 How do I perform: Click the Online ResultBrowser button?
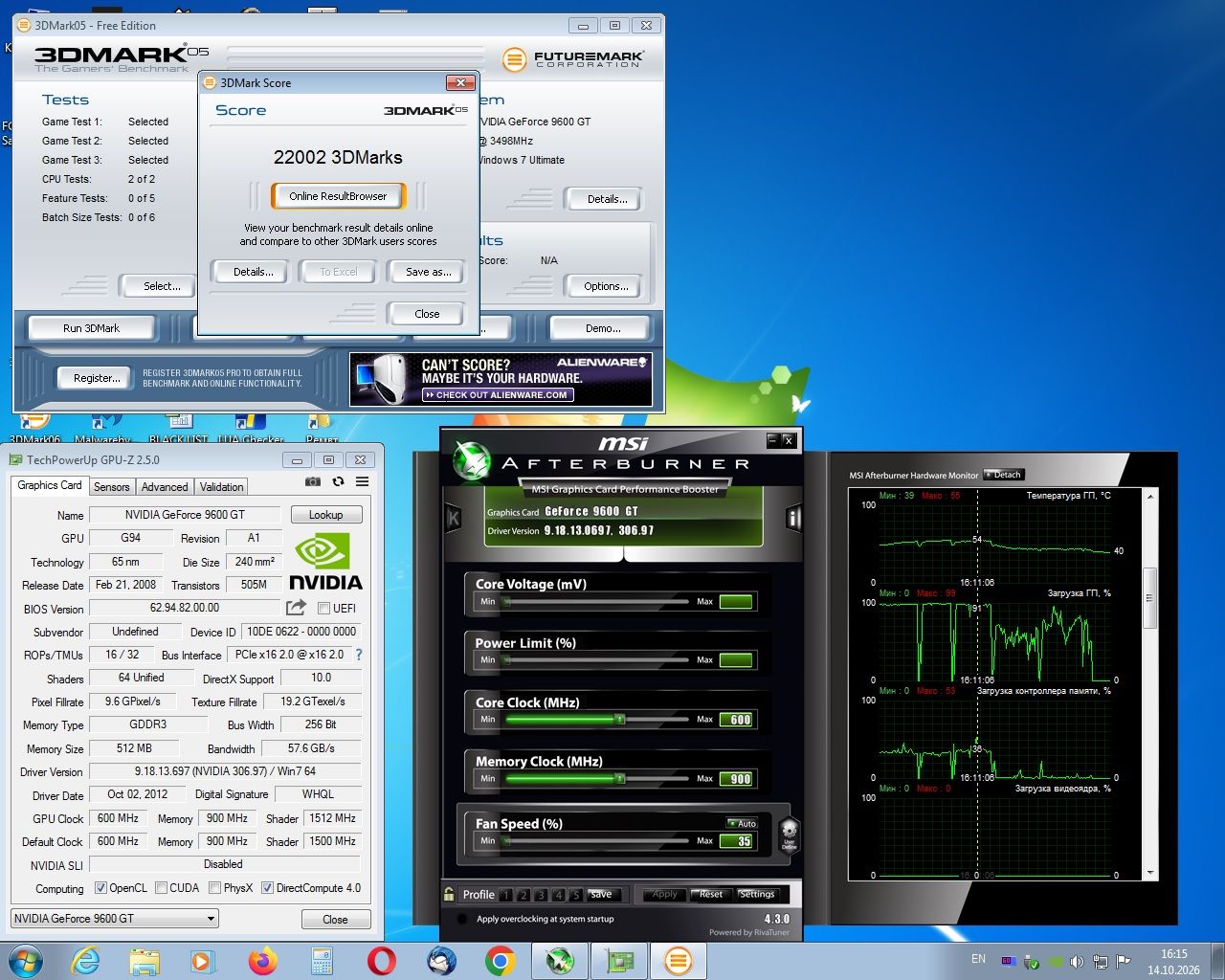click(x=338, y=196)
